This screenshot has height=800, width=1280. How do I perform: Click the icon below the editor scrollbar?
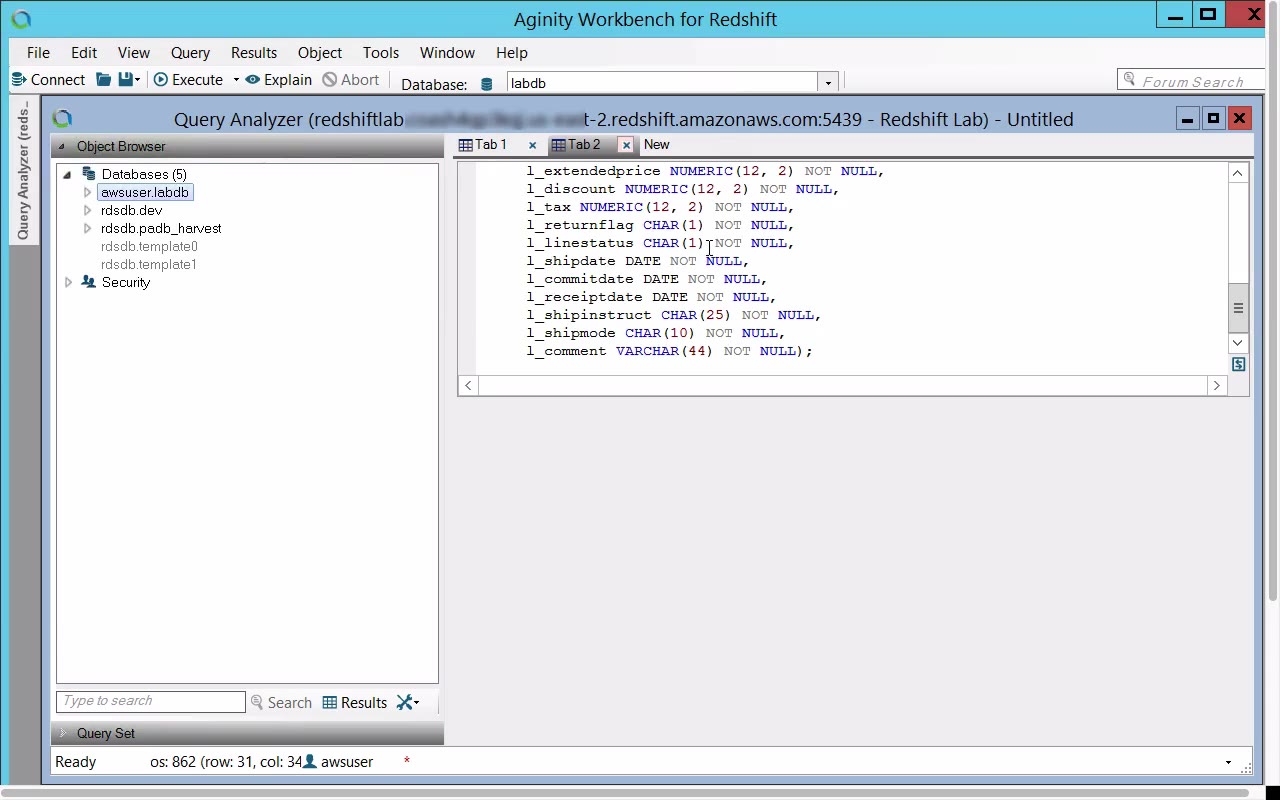(x=1238, y=365)
